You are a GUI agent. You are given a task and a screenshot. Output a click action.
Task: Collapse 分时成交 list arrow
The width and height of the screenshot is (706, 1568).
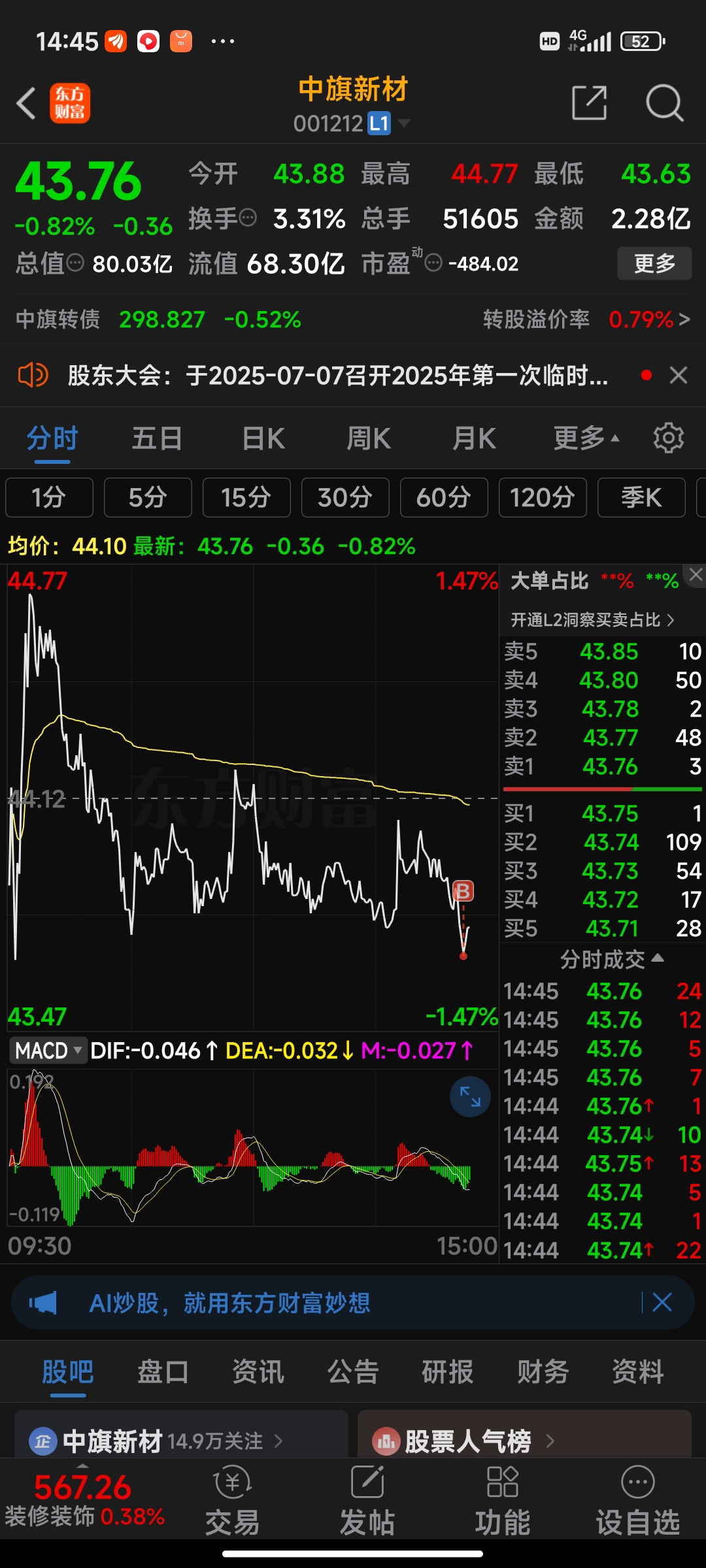[658, 958]
